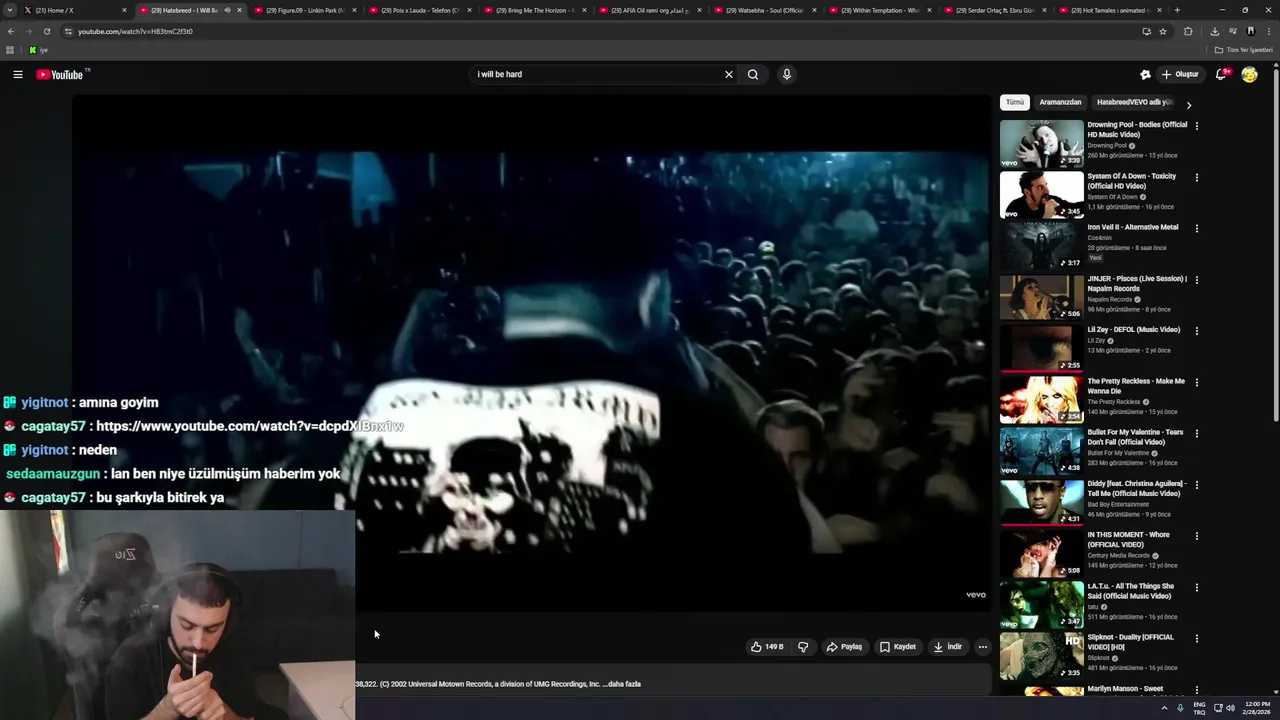Switch to Within Temptation browser tab
This screenshot has width=1280, height=720.
pos(878,10)
